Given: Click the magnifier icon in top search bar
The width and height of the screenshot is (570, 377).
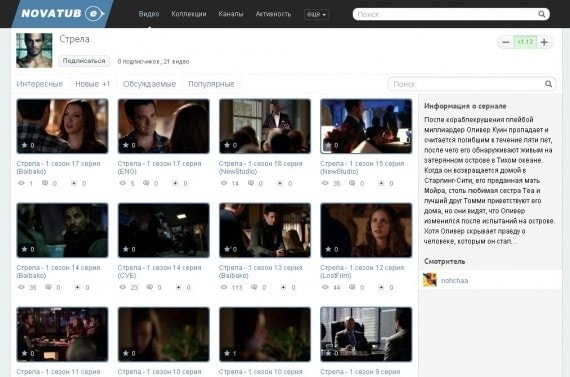Looking at the screenshot, I should click(x=541, y=14).
